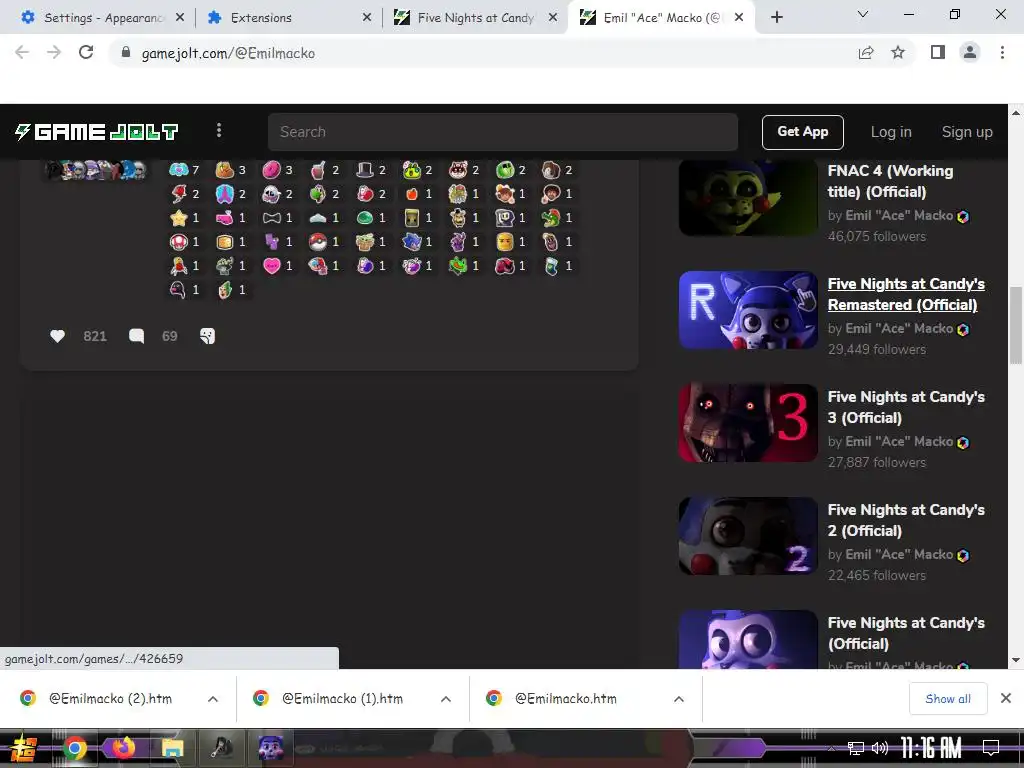Image resolution: width=1024 pixels, height=768 pixels.
Task: Open the Chrome three-dot menu
Action: click(1002, 53)
